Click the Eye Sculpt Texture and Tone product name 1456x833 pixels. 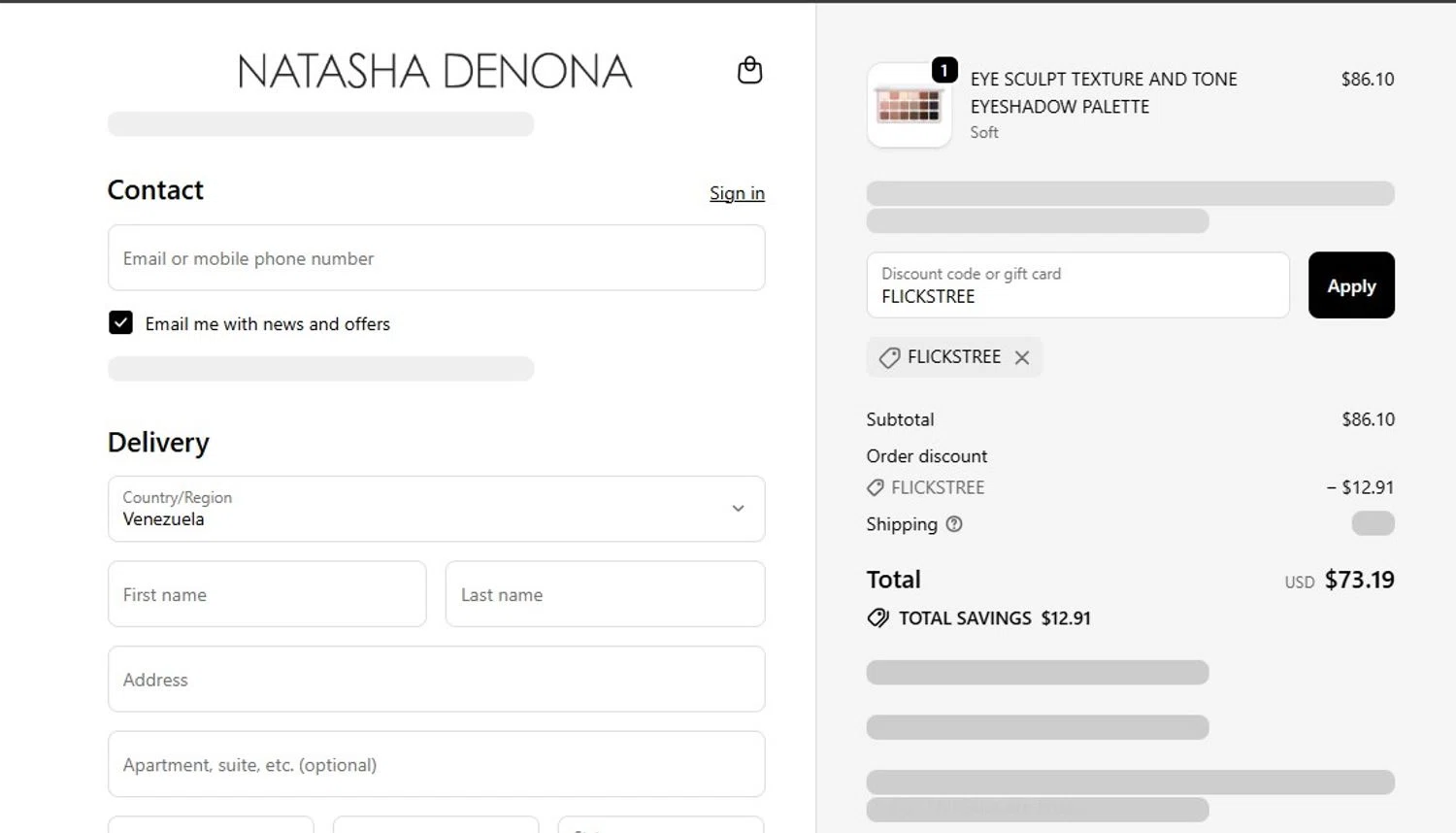[1104, 92]
